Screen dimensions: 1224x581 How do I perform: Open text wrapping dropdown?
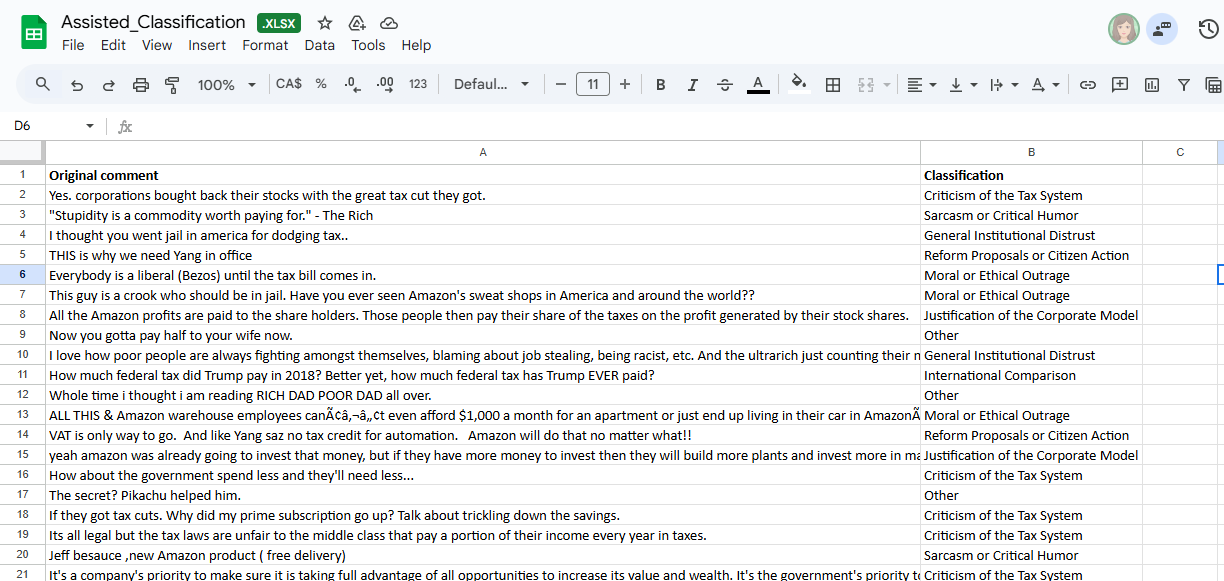tap(1003, 85)
